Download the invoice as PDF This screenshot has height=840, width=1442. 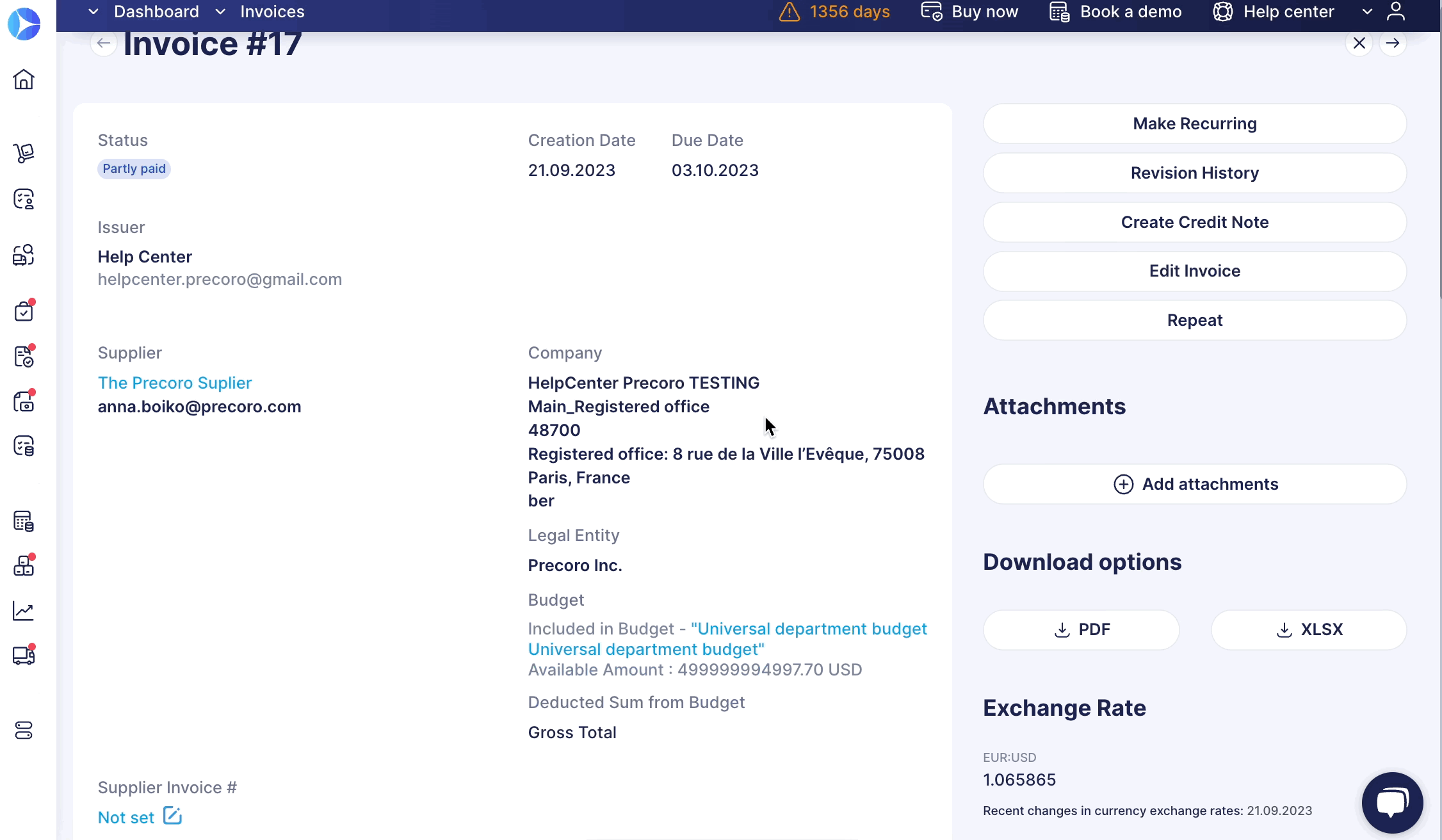point(1081,629)
